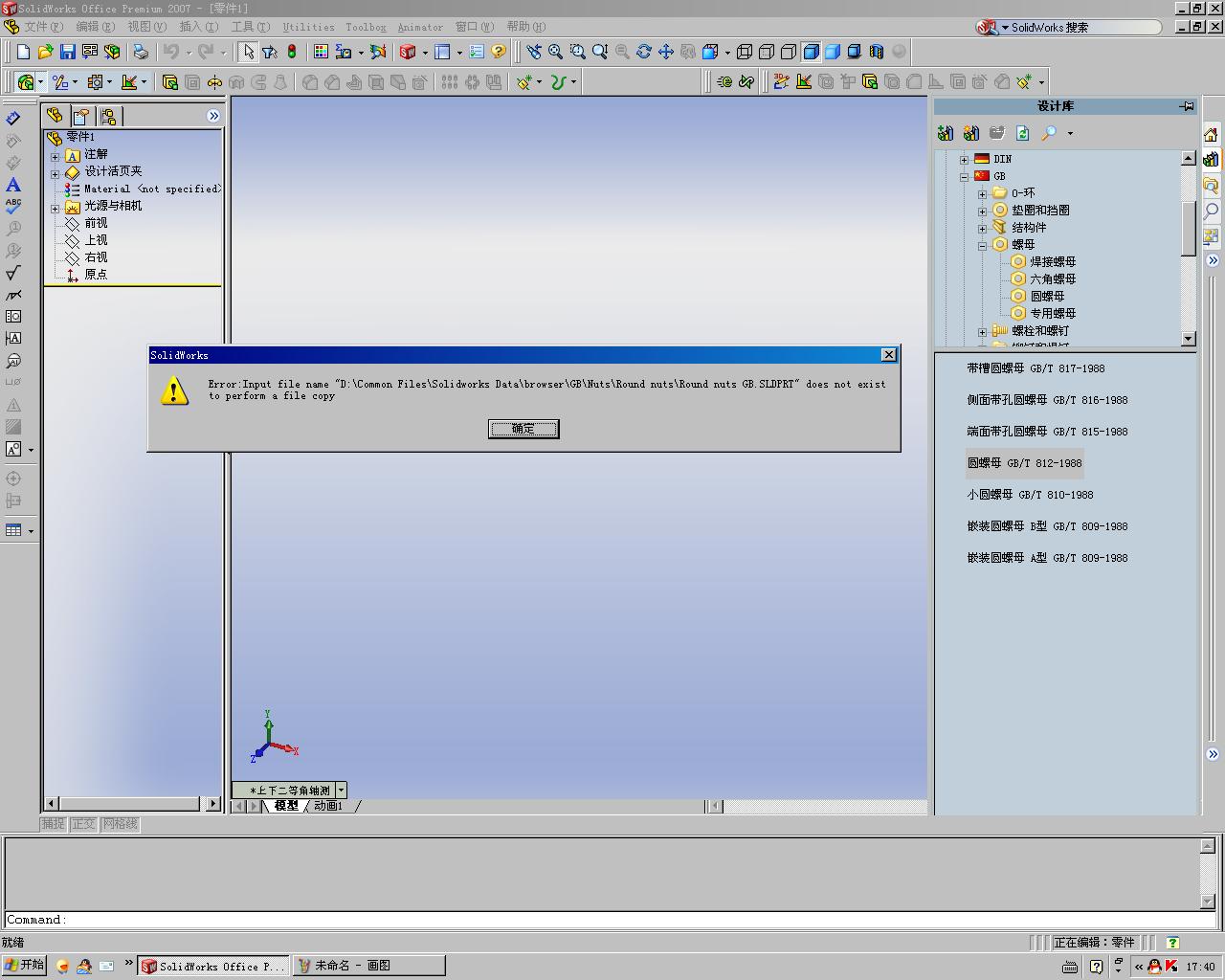The image size is (1225, 980).
Task: Expand the 设计活页夹 tree node
Action: tap(55, 172)
